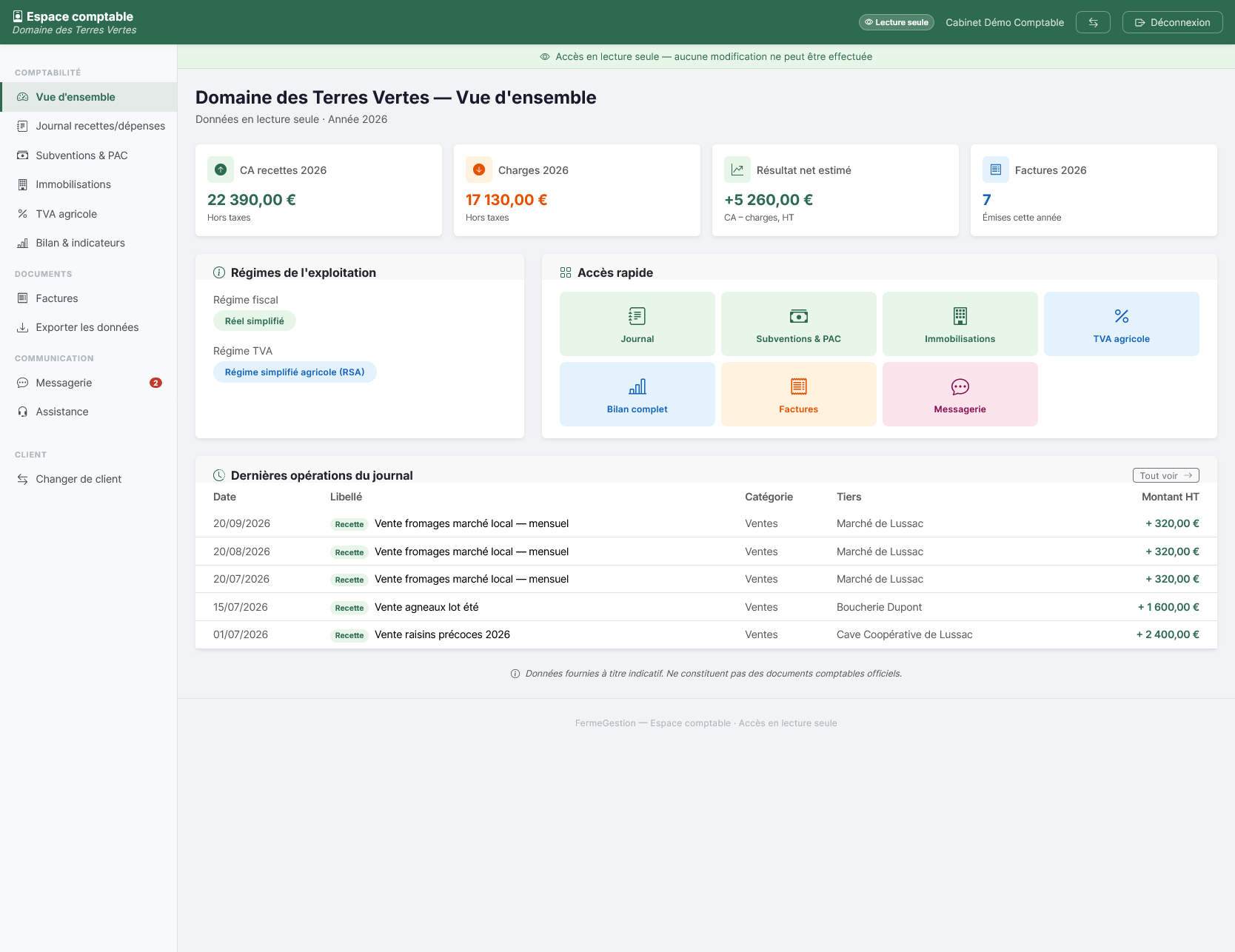1235x952 pixels.
Task: Open Assistance in the sidebar
Action: click(x=89, y=412)
